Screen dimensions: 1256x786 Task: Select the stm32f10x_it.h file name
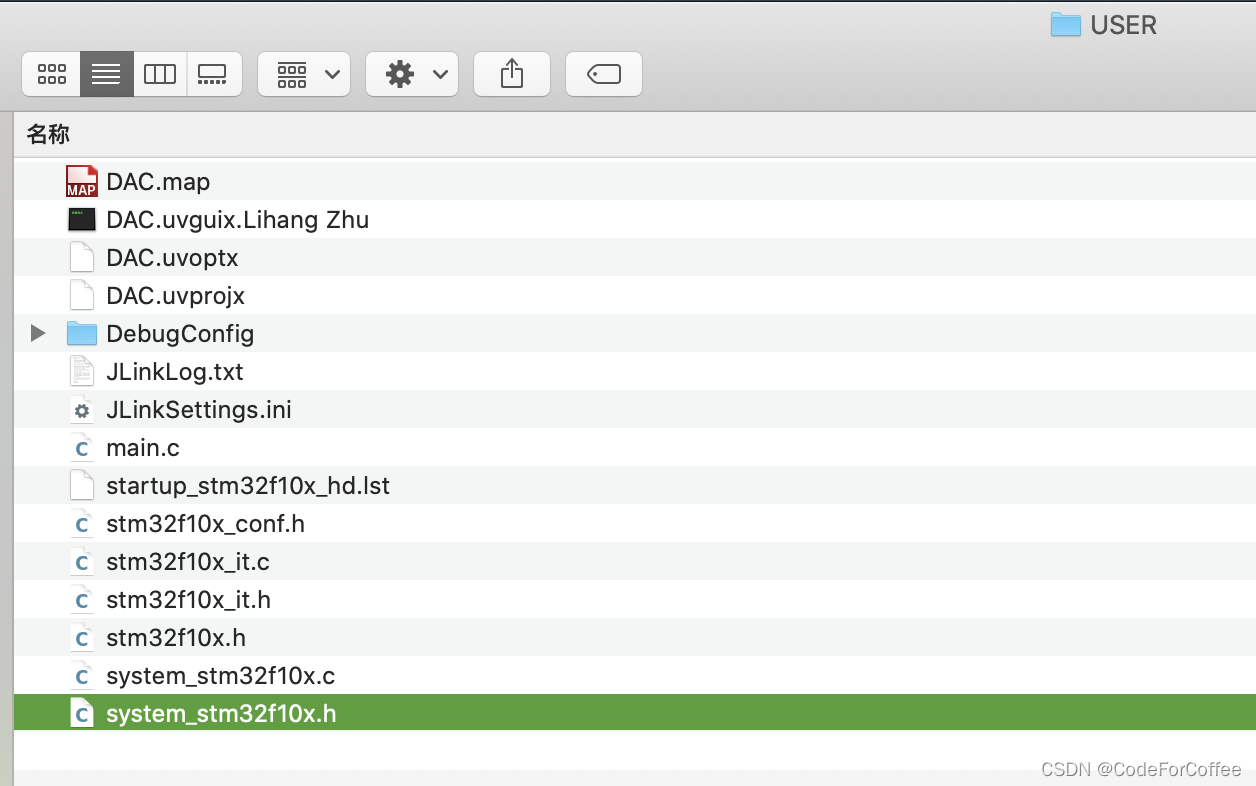(x=188, y=600)
